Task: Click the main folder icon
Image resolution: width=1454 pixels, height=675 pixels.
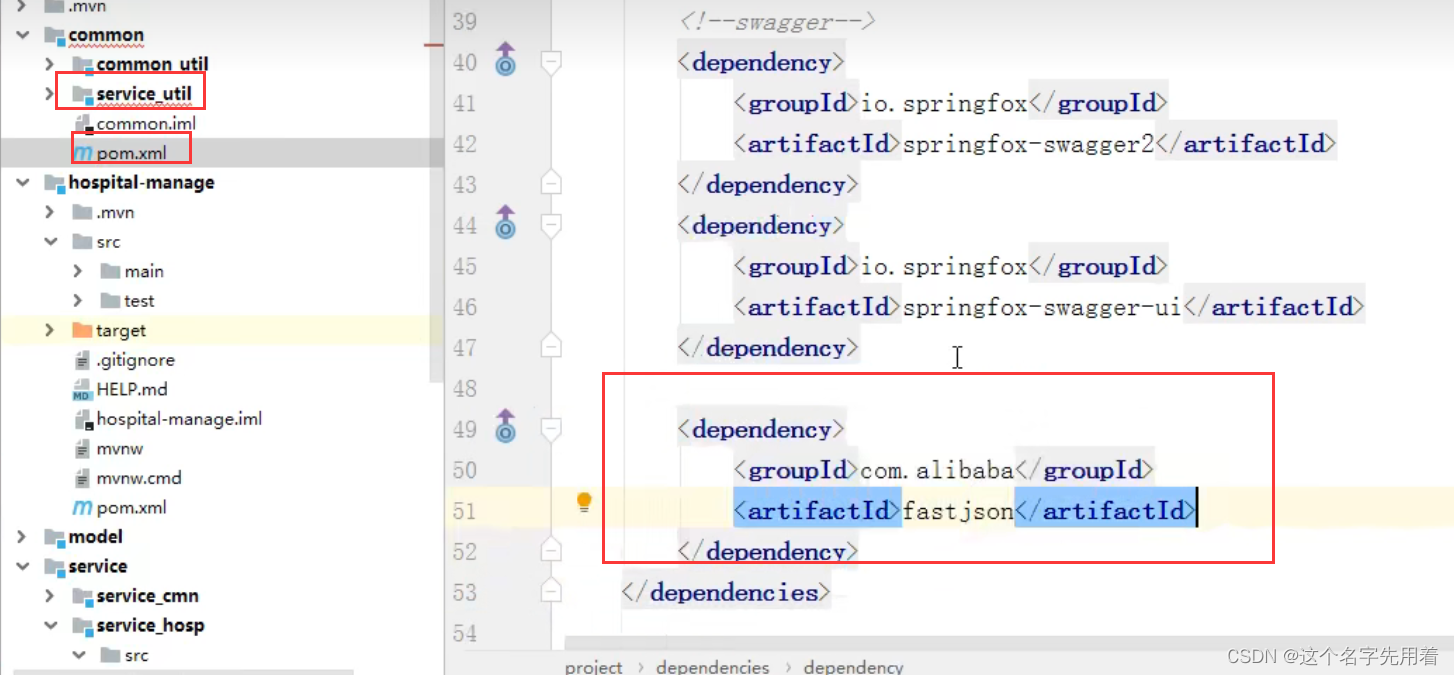Action: [110, 271]
